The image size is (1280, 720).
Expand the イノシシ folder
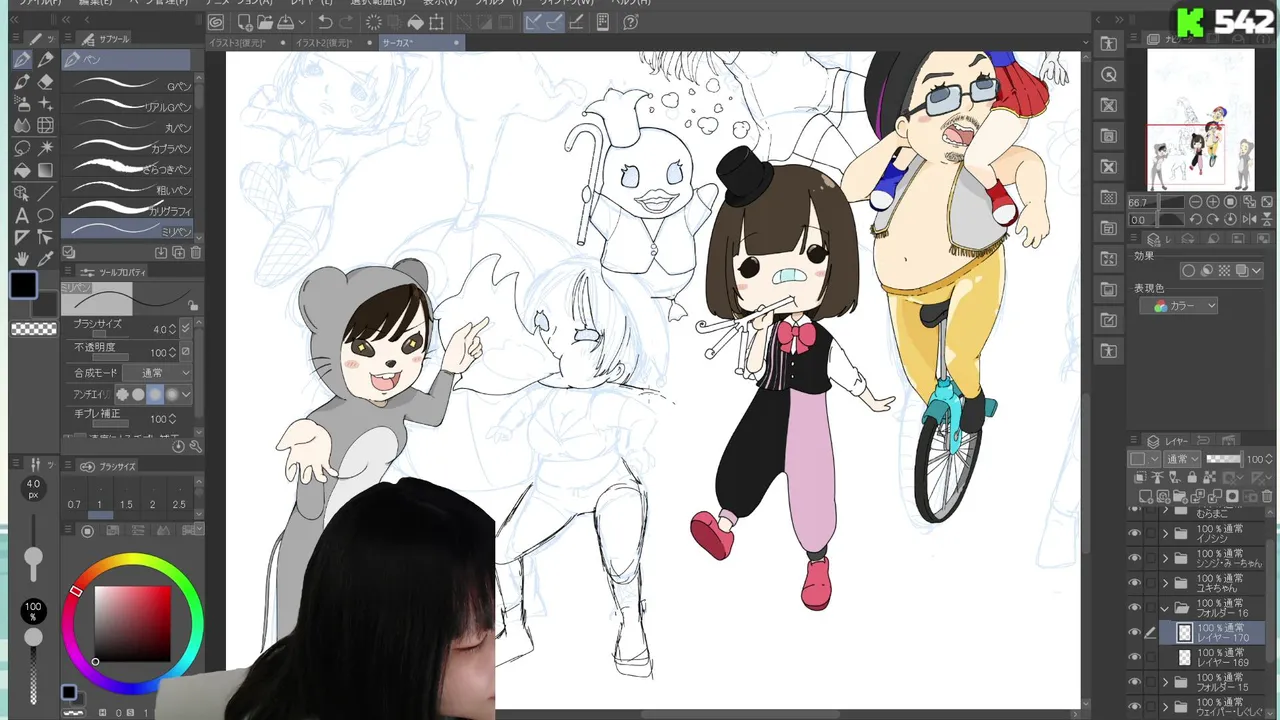(1165, 533)
